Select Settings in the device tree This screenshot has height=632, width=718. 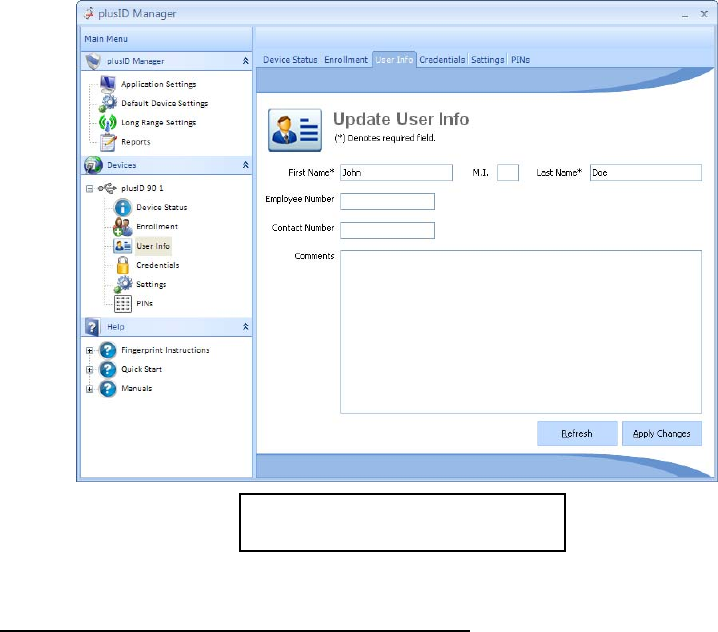(x=151, y=284)
